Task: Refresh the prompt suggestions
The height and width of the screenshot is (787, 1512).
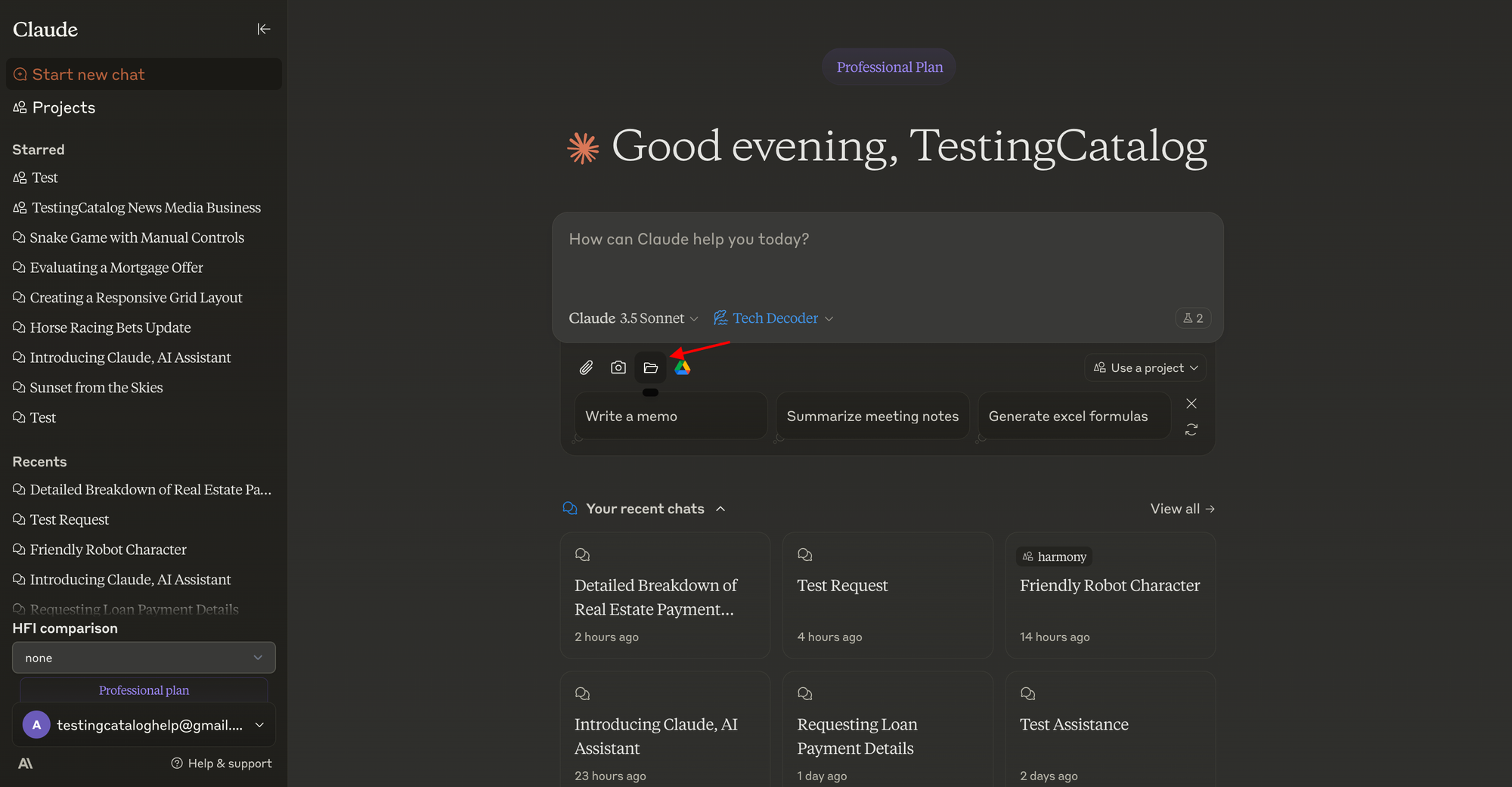Action: tap(1191, 429)
